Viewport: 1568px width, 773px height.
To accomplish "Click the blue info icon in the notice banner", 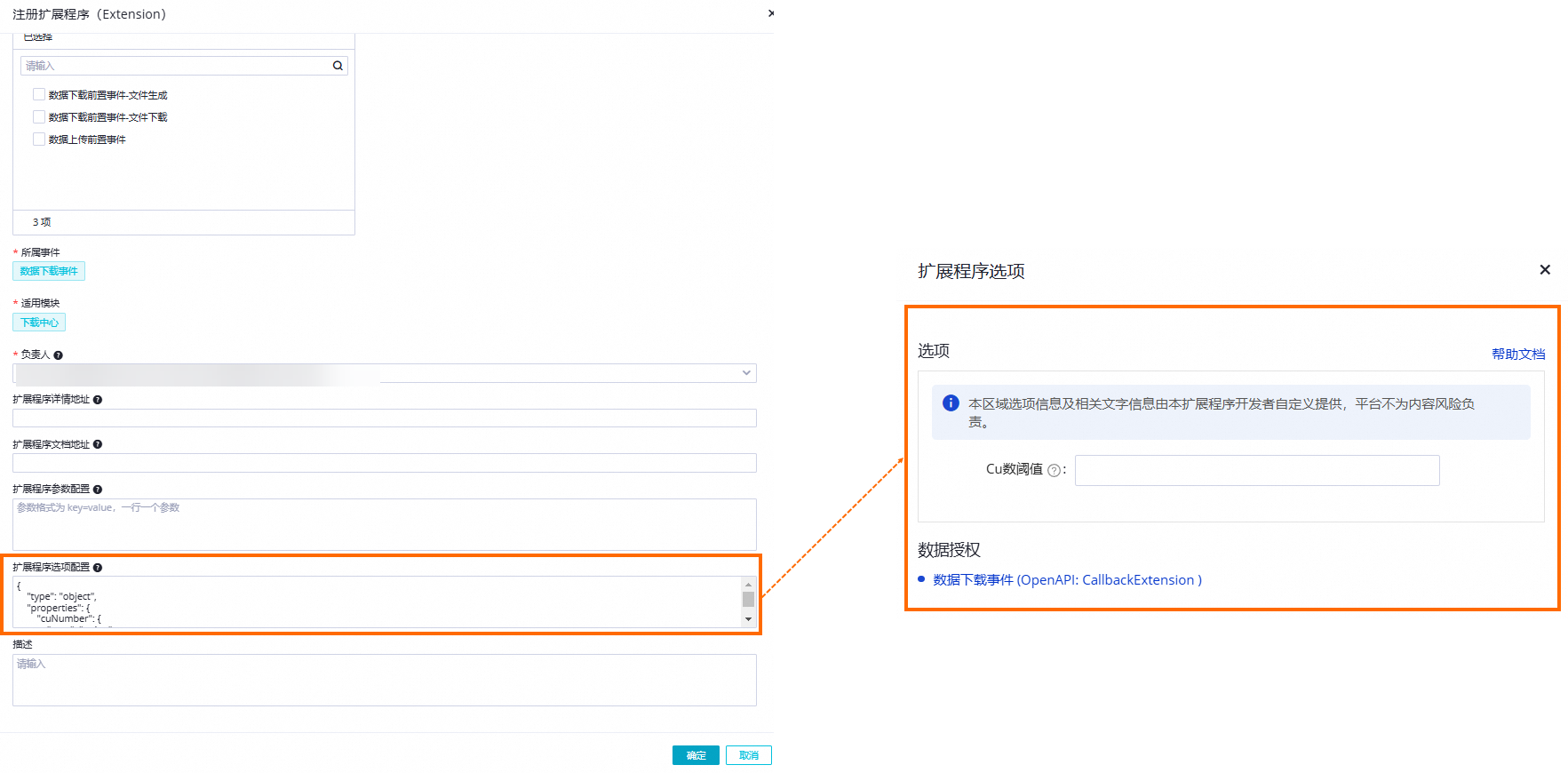I will (x=951, y=403).
